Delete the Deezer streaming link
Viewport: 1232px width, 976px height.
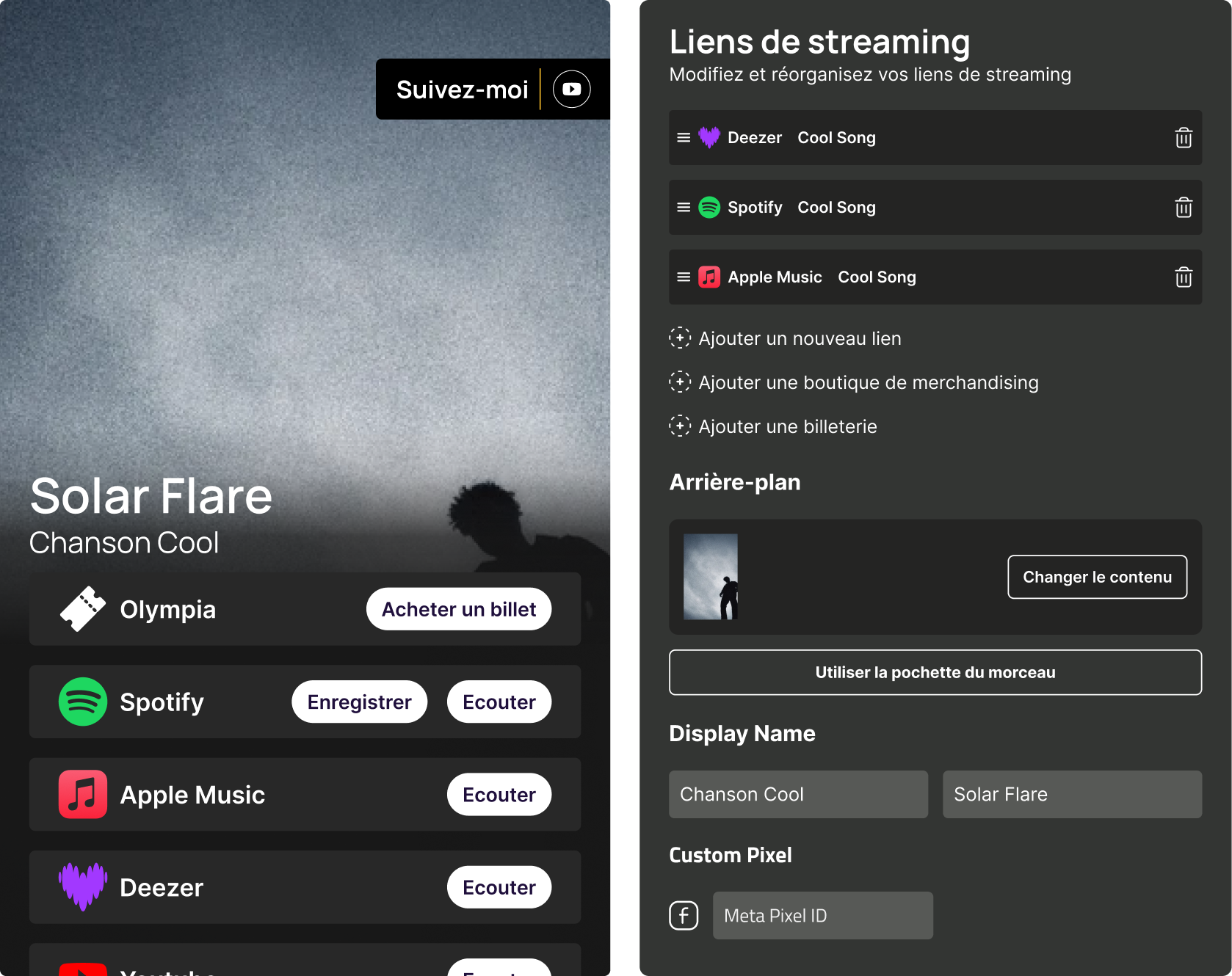click(x=1183, y=137)
